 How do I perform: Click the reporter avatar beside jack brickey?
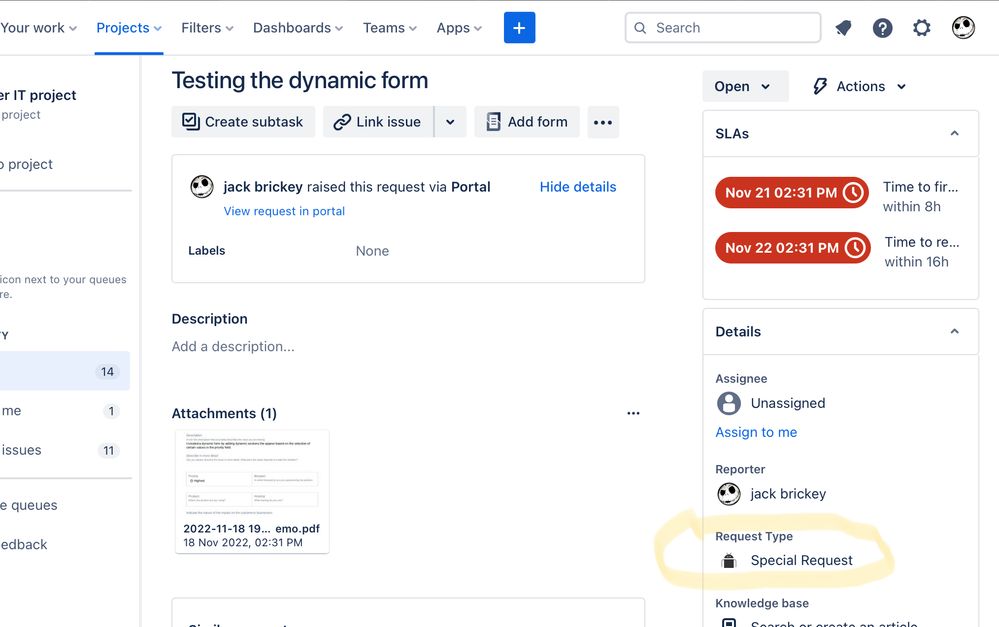tap(729, 494)
